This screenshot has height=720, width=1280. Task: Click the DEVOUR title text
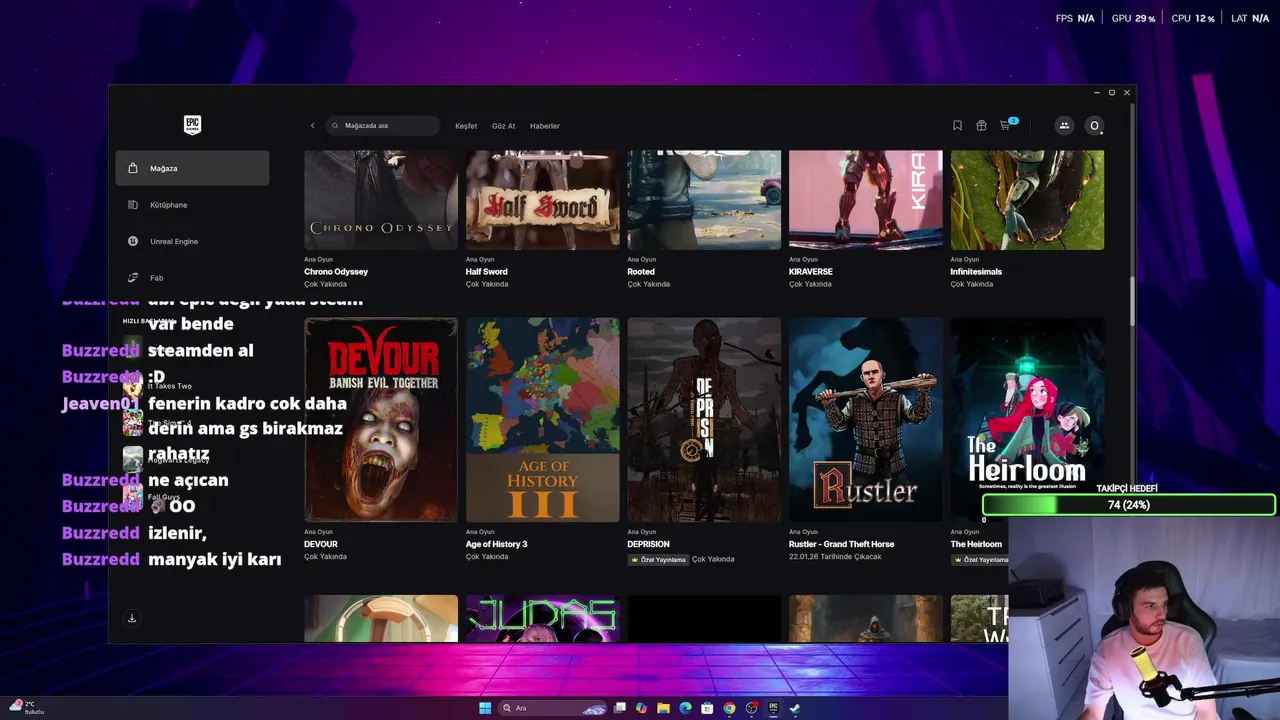tap(321, 544)
